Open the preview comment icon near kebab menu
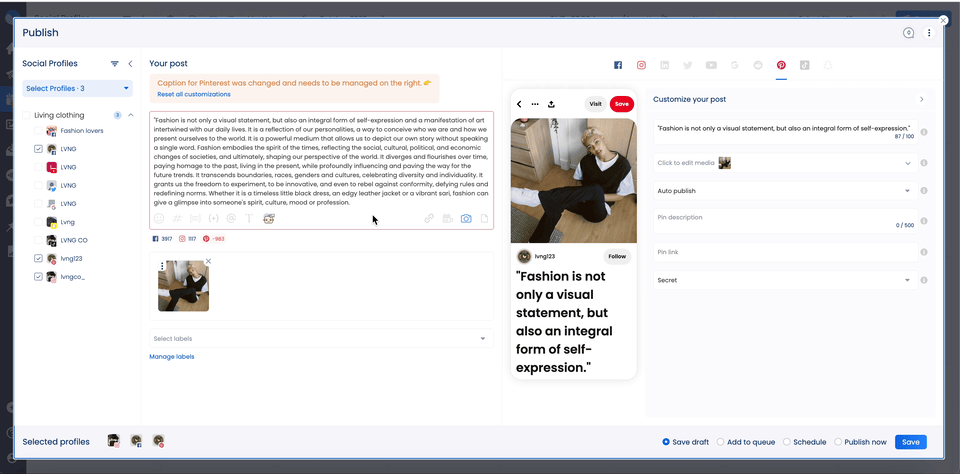This screenshot has height=474, width=960. tap(909, 33)
